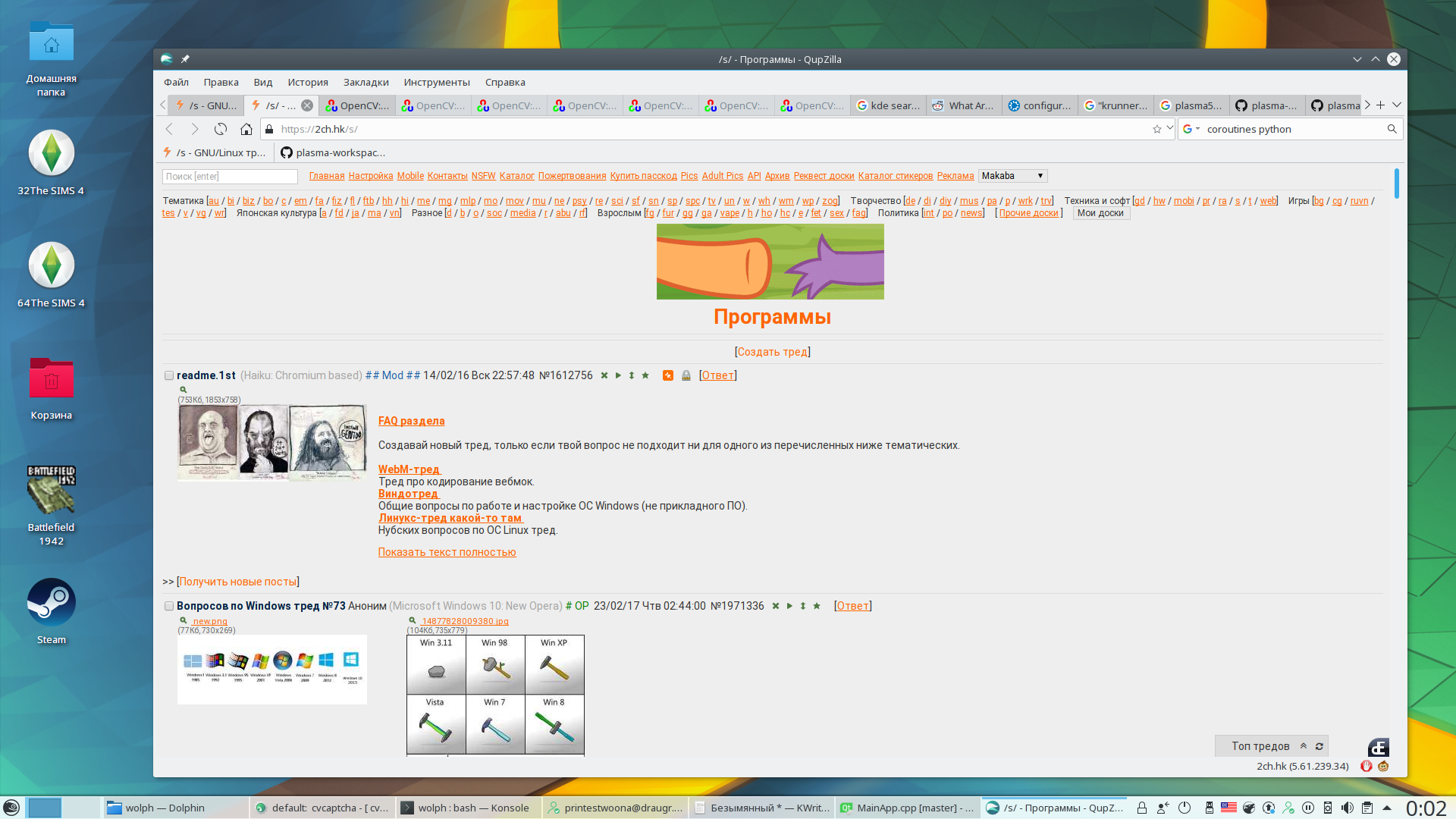Open the Домашняя папка desktop folder
Viewport: 1456px width, 819px height.
click(52, 59)
